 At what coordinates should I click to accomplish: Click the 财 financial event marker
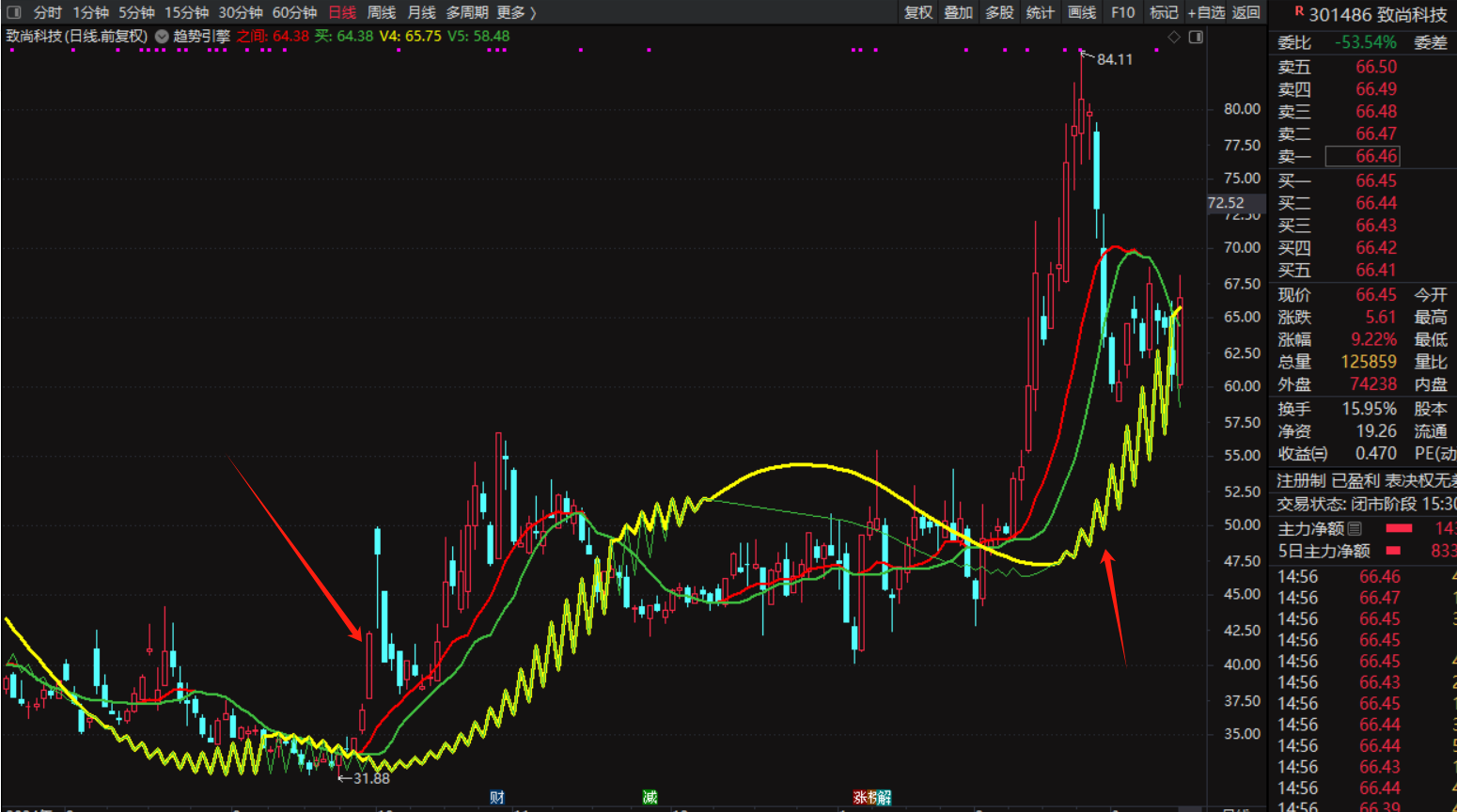click(497, 797)
